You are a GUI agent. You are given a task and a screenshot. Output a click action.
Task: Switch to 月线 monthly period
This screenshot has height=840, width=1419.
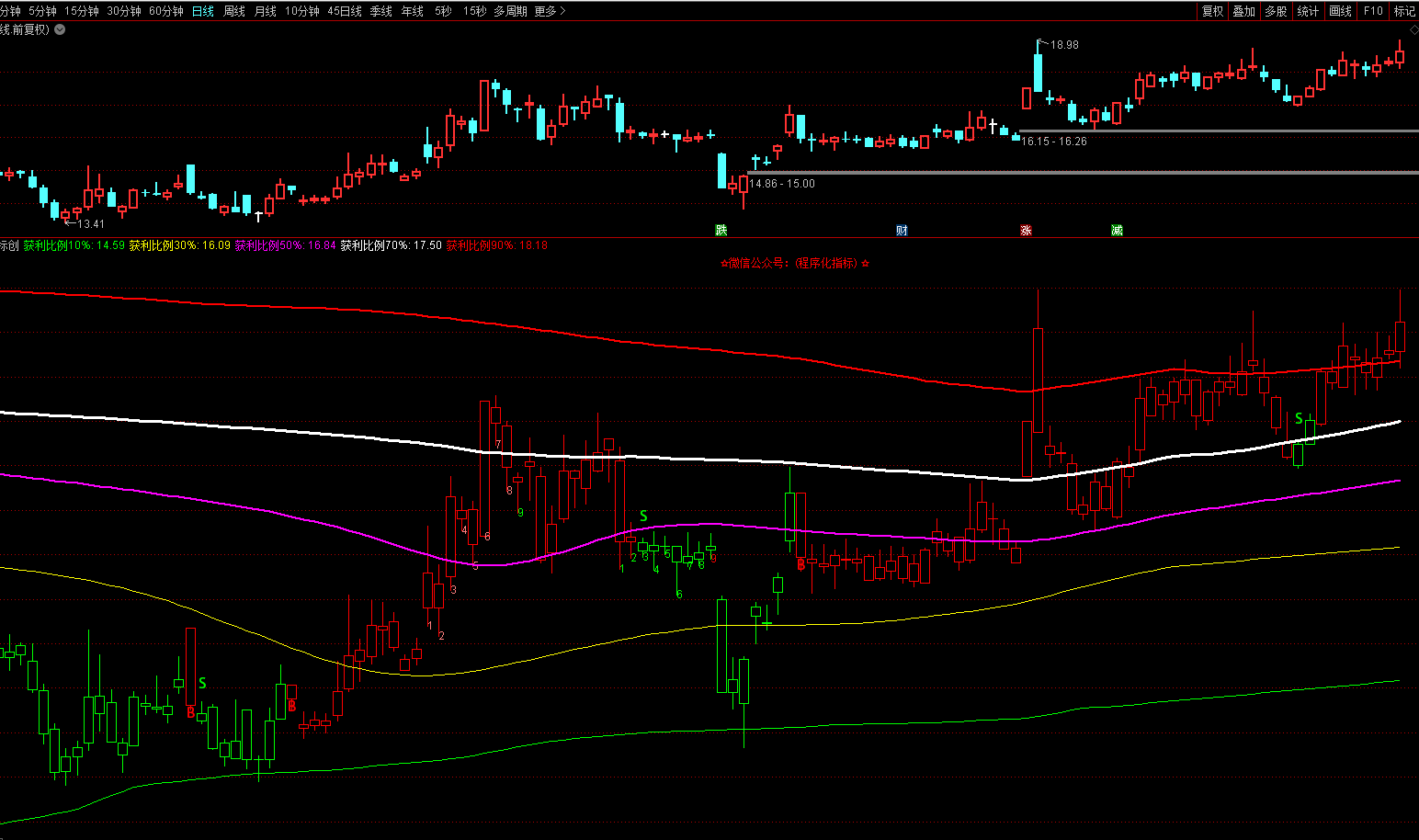pyautogui.click(x=265, y=11)
